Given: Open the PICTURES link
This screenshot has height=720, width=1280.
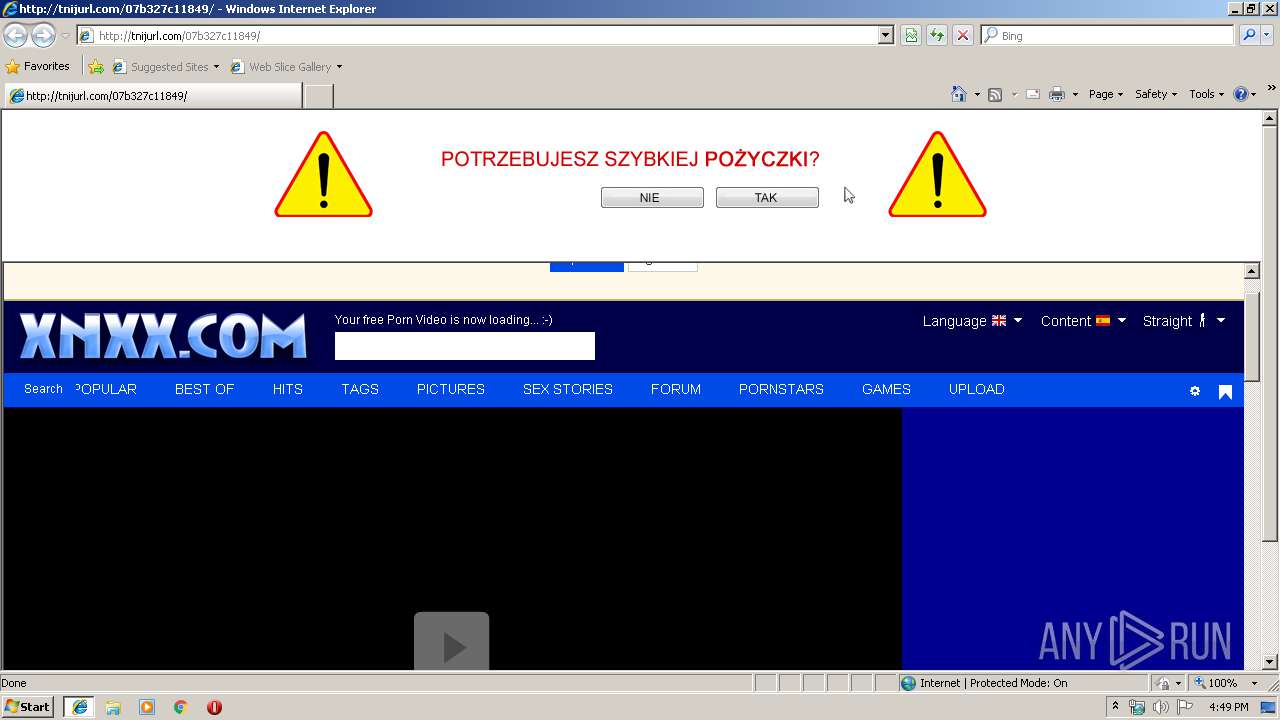Looking at the screenshot, I should pos(451,389).
